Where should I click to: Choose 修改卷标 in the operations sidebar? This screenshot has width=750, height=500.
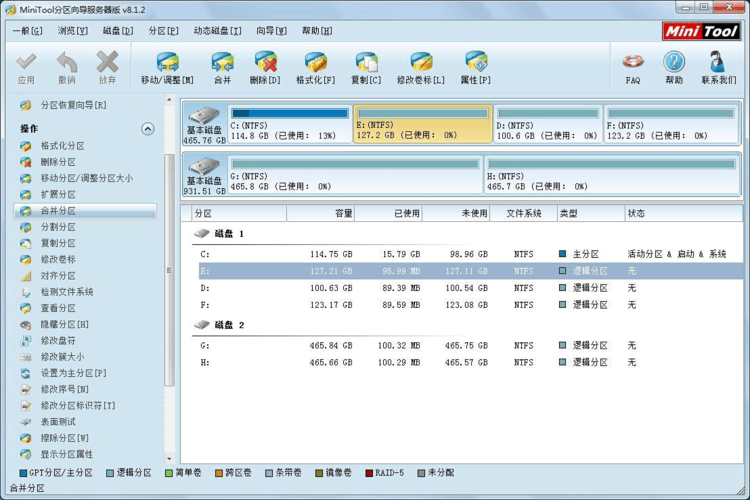pyautogui.click(x=58, y=260)
